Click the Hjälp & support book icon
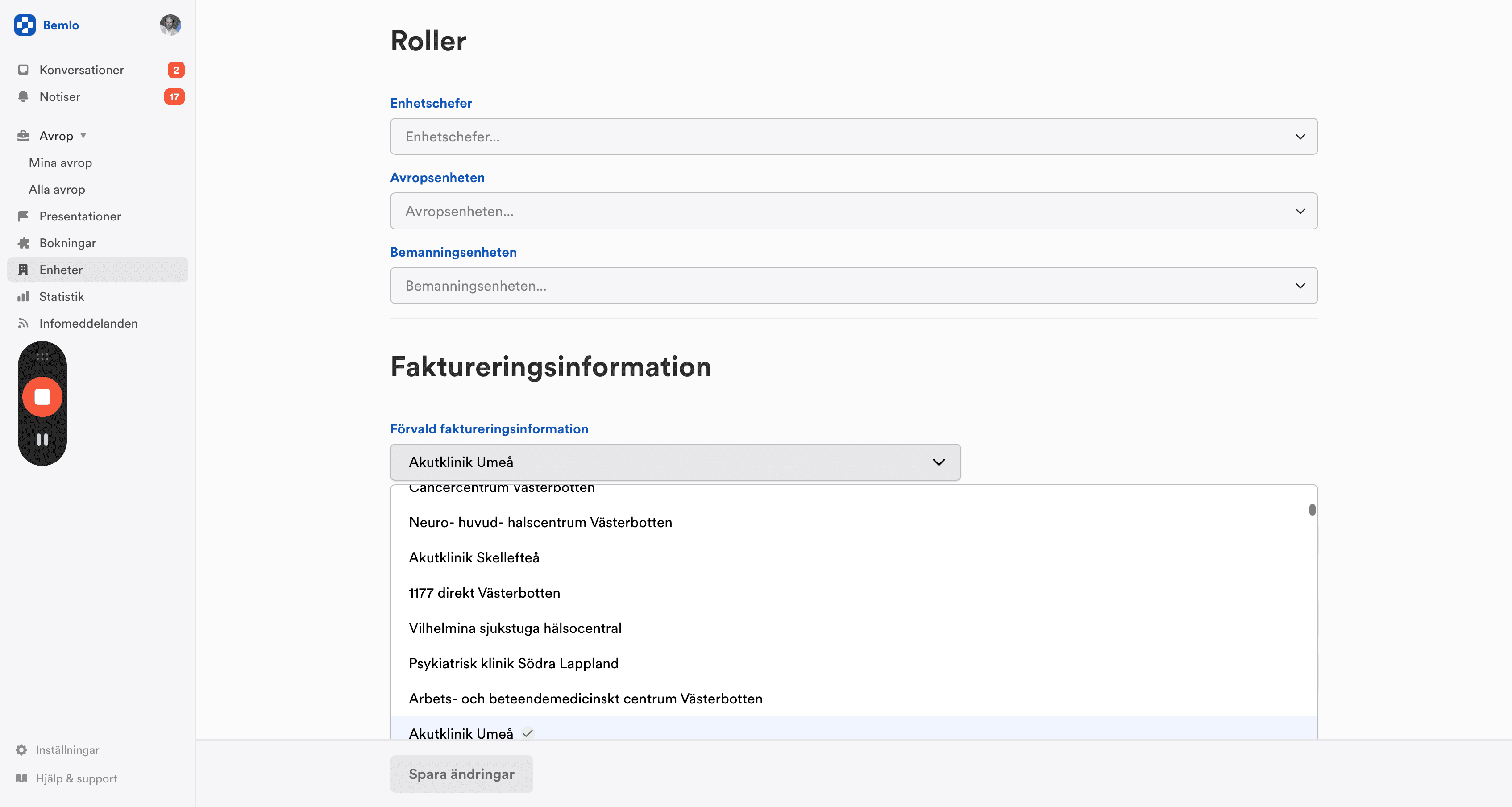The image size is (1512, 807). (22, 778)
